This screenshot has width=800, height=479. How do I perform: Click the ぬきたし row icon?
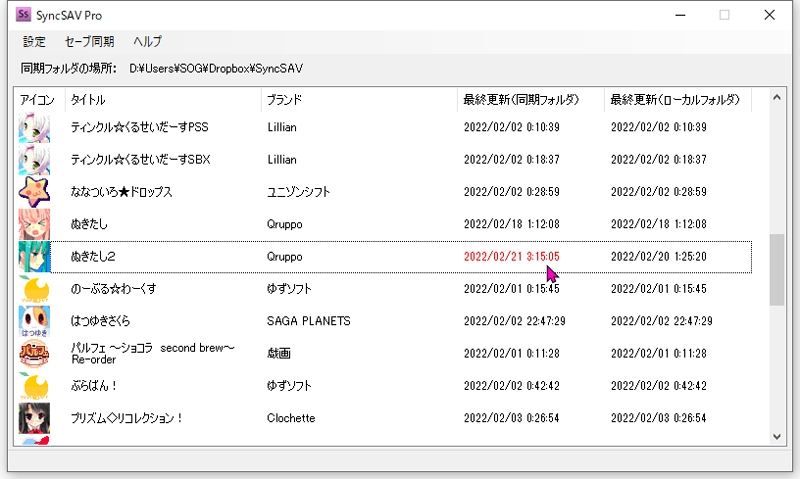34,225
